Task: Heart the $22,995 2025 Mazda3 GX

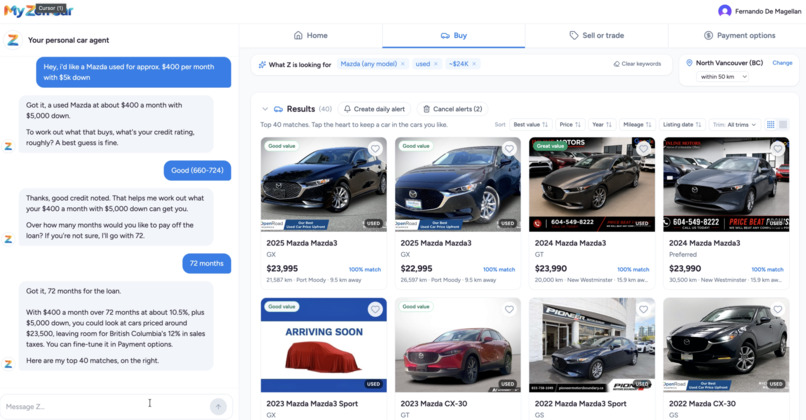Action: click(x=509, y=149)
